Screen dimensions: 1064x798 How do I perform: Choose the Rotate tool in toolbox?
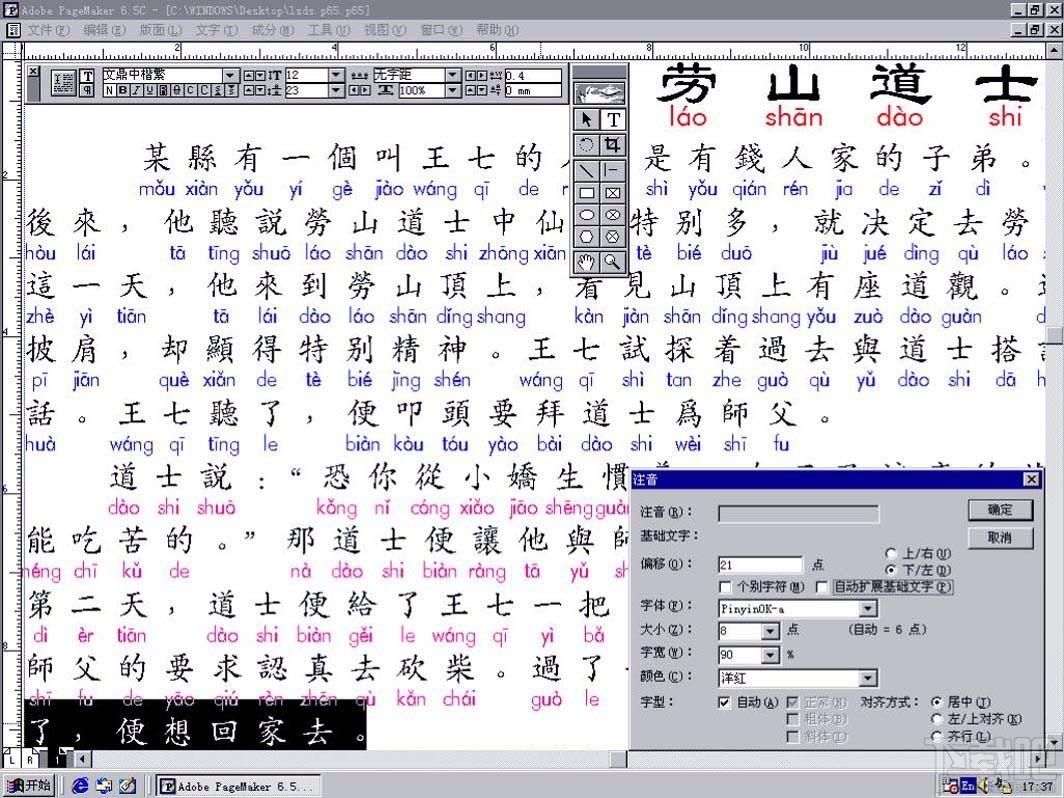pos(587,145)
